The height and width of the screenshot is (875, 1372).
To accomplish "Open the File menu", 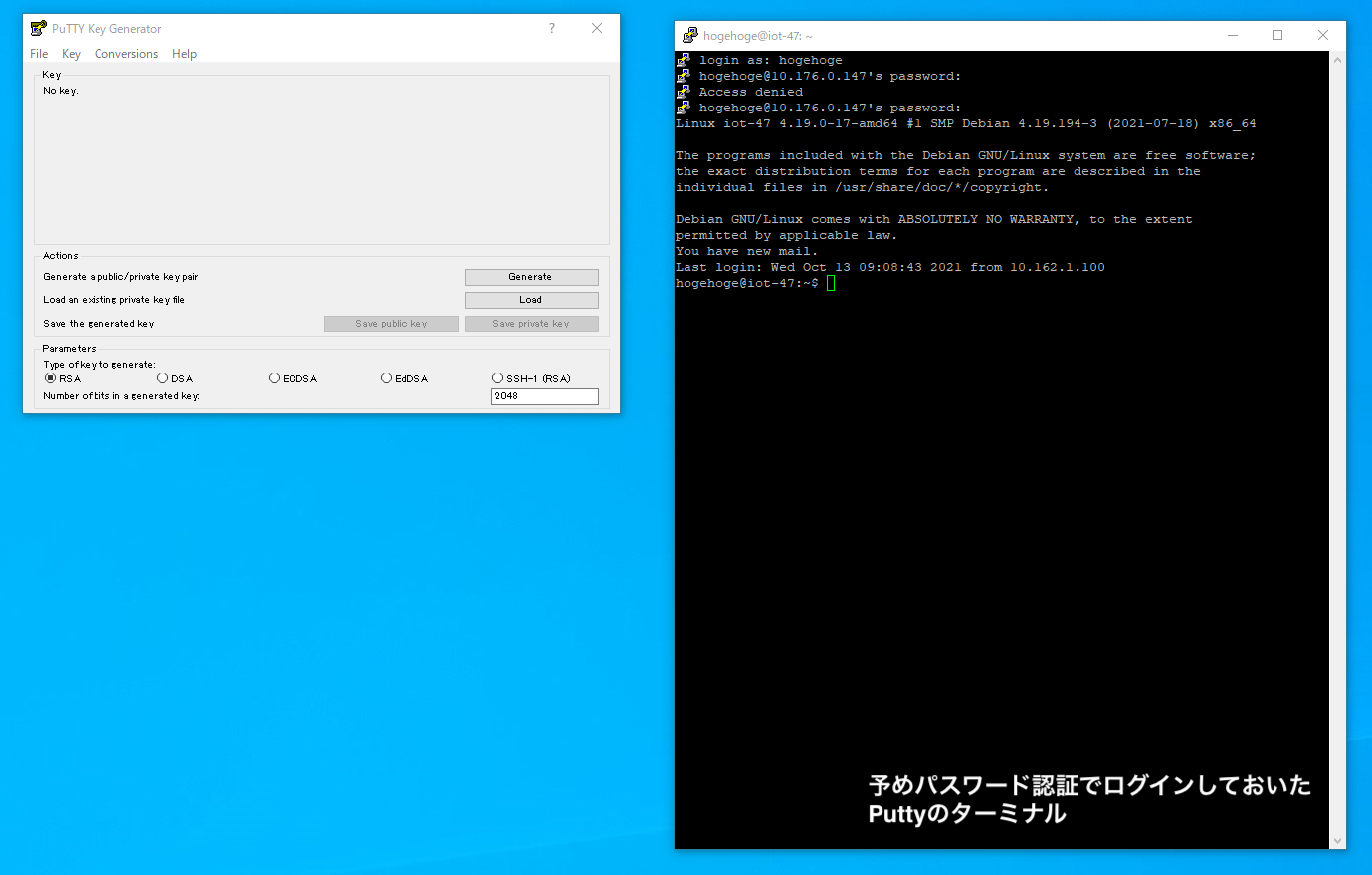I will (x=39, y=54).
